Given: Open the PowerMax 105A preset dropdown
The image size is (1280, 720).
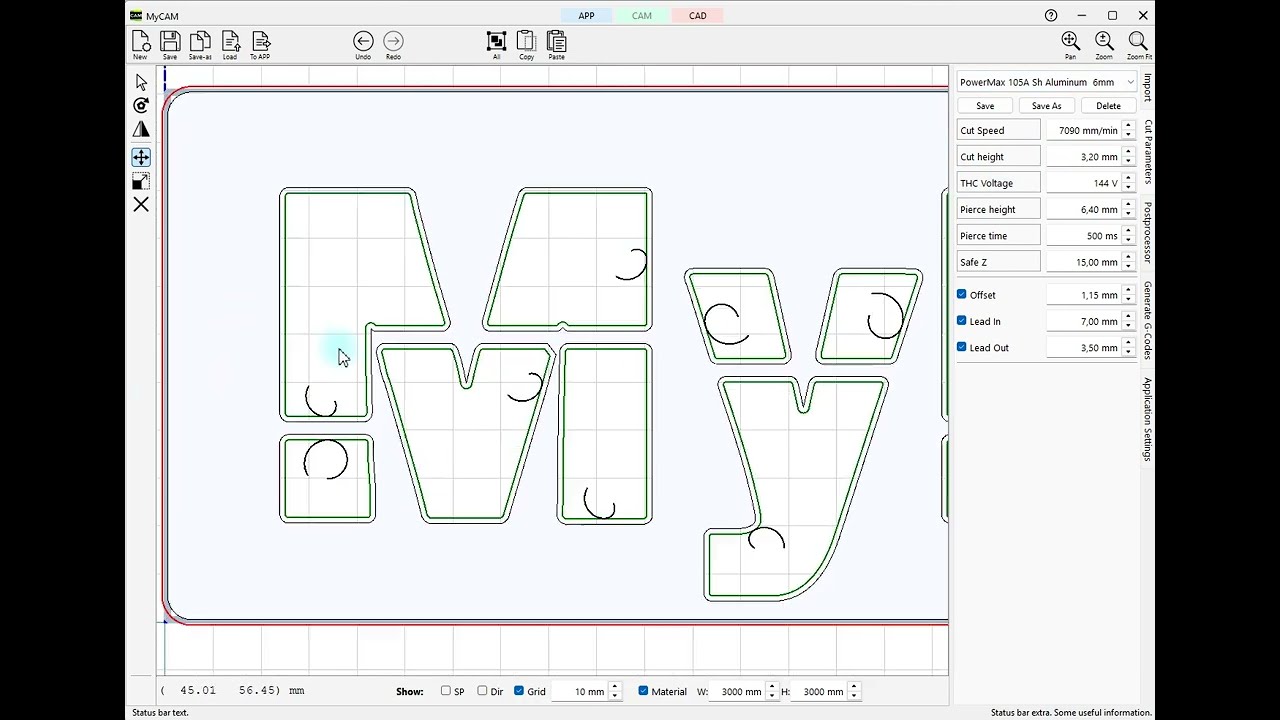Looking at the screenshot, I should click(x=1047, y=82).
